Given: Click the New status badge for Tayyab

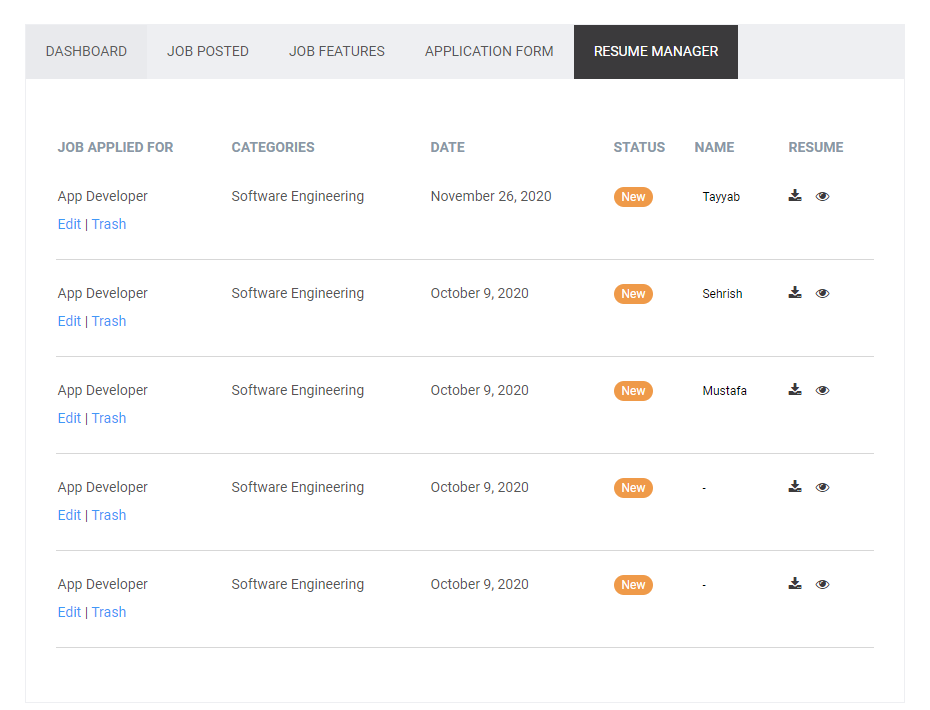Looking at the screenshot, I should (x=633, y=197).
